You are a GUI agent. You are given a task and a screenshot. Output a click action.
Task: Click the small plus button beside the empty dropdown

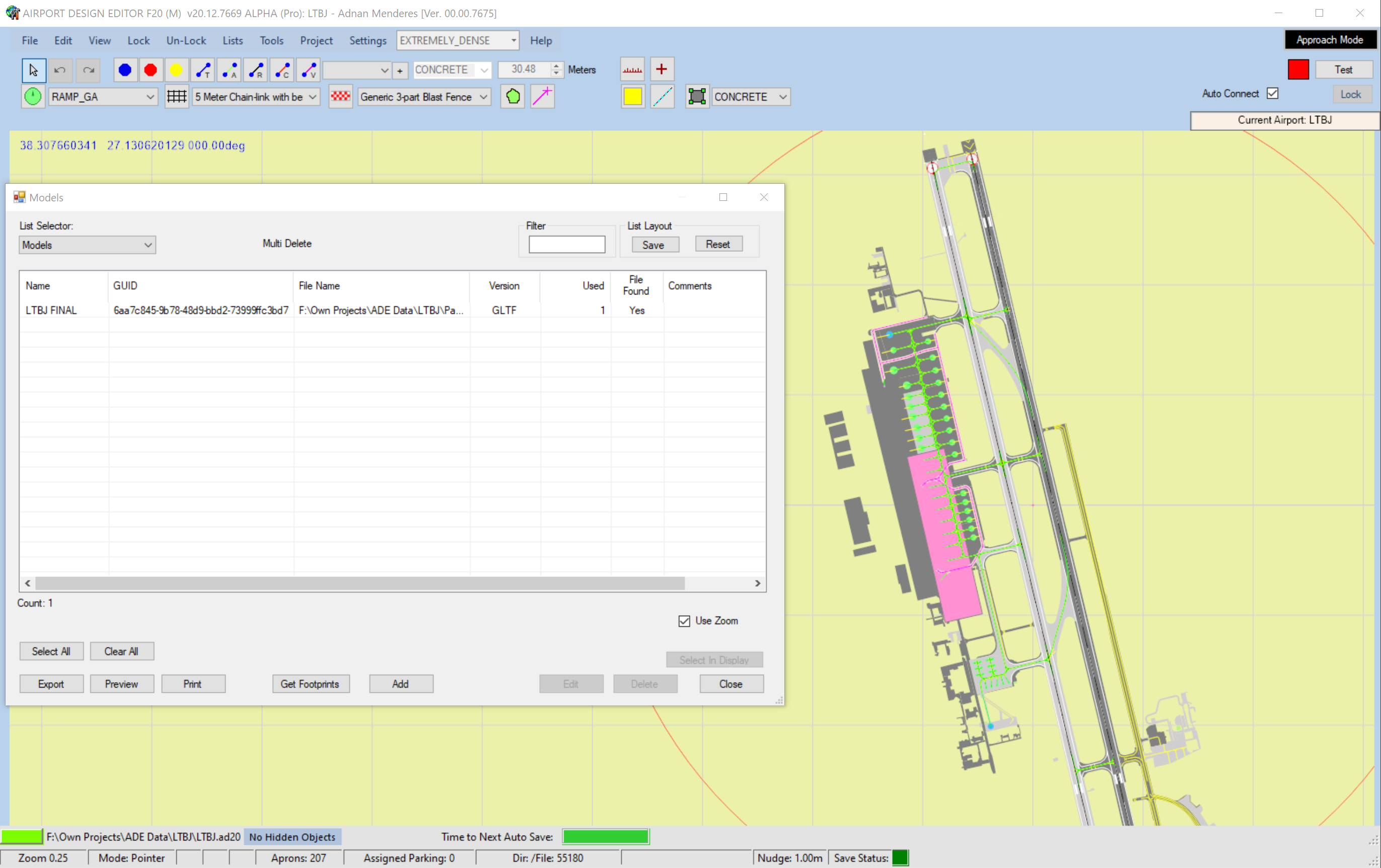[400, 70]
